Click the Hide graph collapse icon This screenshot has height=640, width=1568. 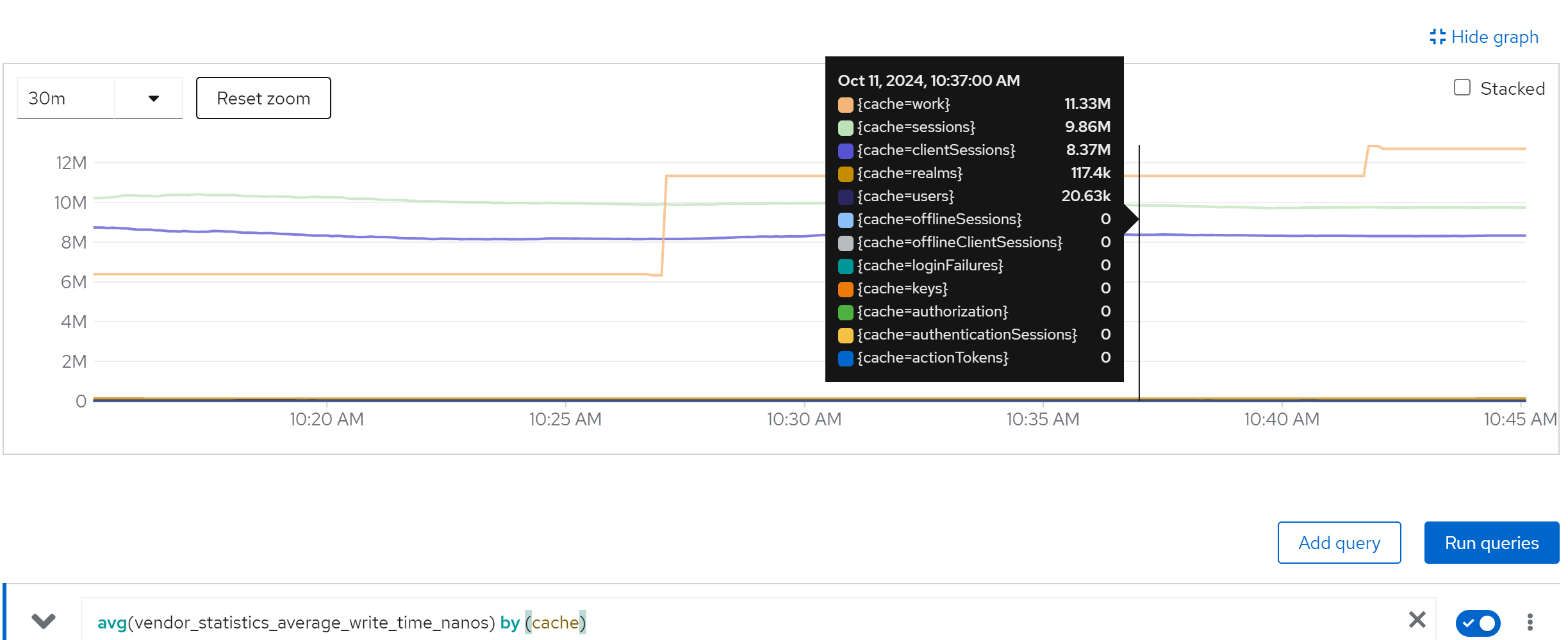click(x=1437, y=37)
